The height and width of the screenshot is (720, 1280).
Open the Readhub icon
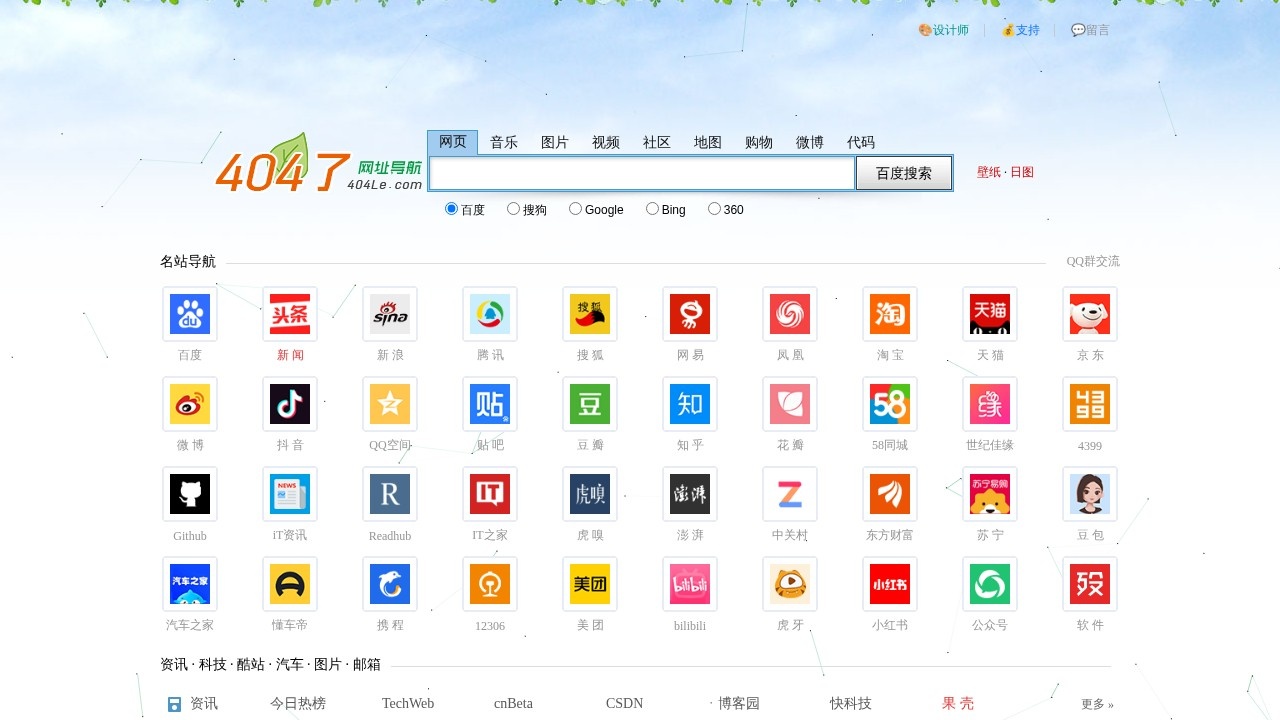(x=390, y=494)
